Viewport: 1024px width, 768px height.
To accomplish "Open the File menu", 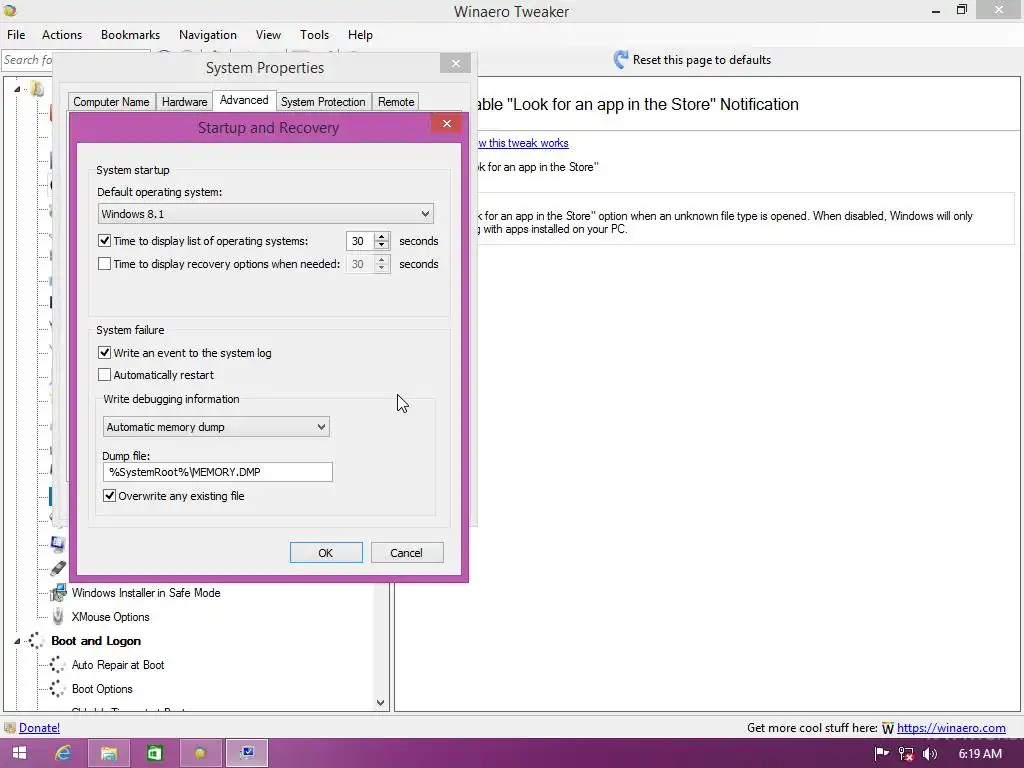I will pyautogui.click(x=16, y=35).
